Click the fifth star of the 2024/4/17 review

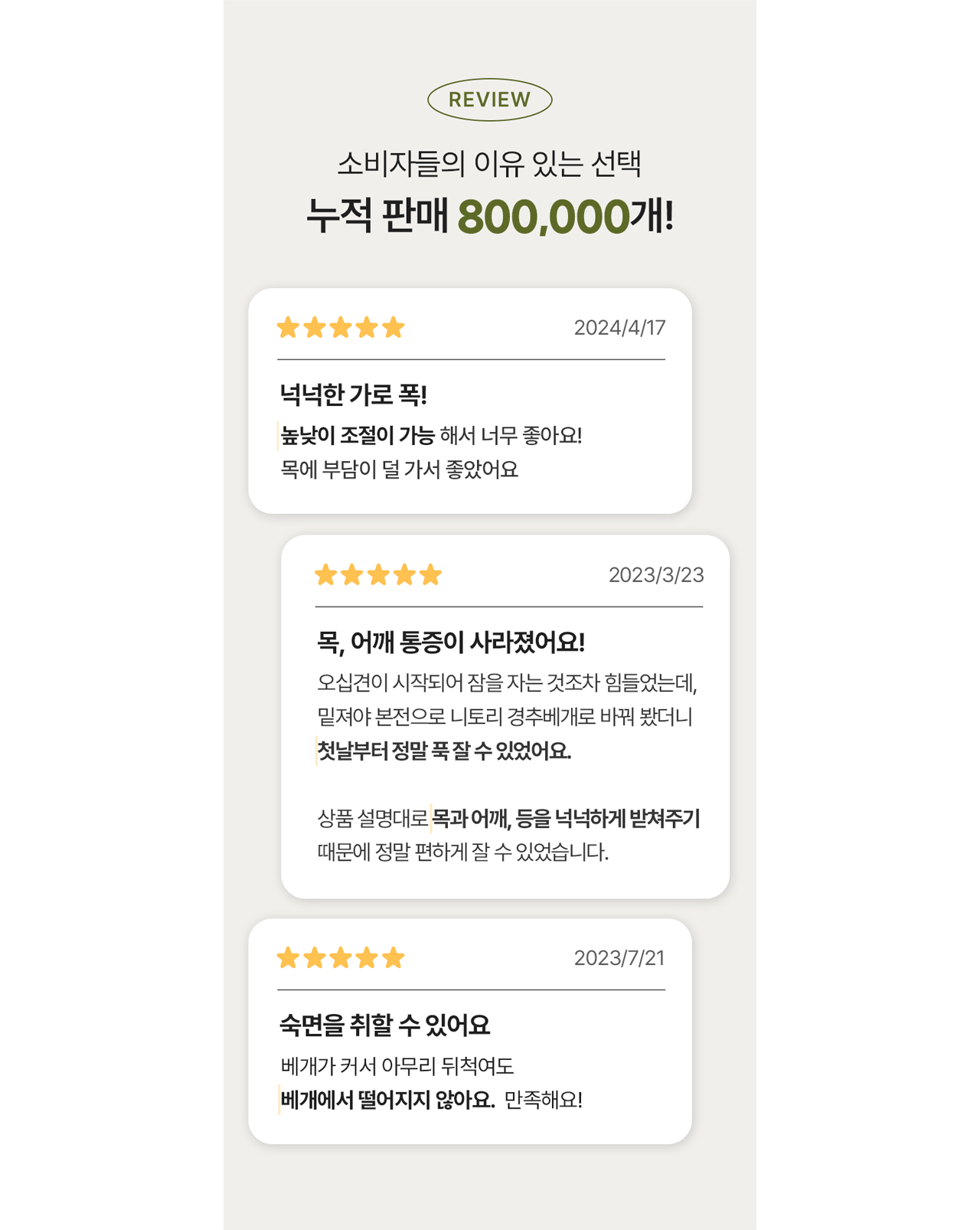(393, 328)
